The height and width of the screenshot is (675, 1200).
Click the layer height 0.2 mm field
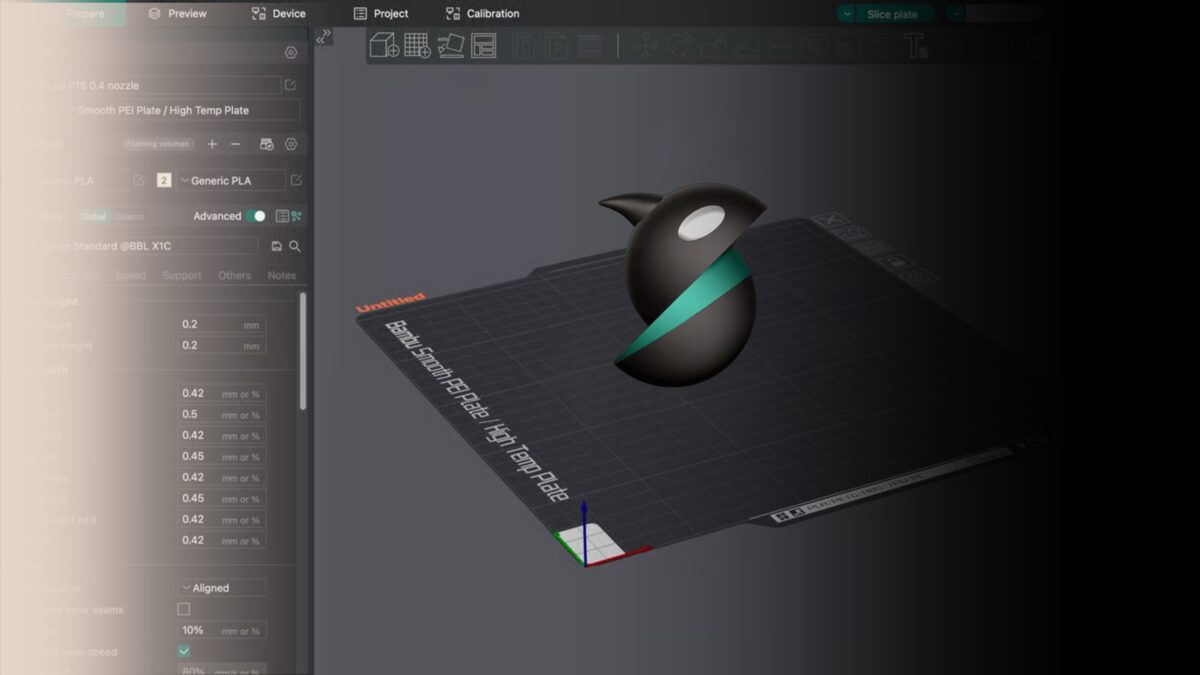pos(222,324)
